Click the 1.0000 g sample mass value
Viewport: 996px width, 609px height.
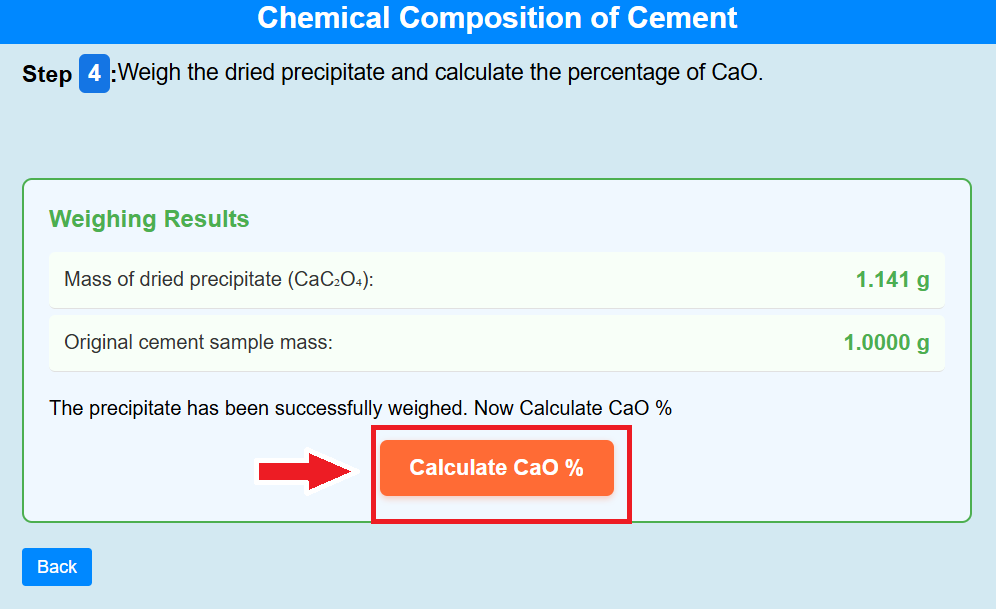(886, 343)
